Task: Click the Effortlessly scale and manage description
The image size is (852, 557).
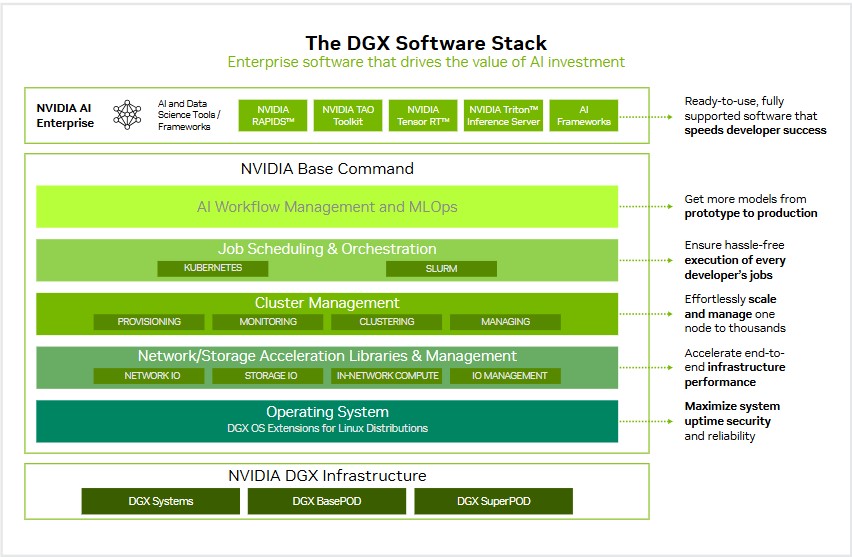Action: (735, 314)
